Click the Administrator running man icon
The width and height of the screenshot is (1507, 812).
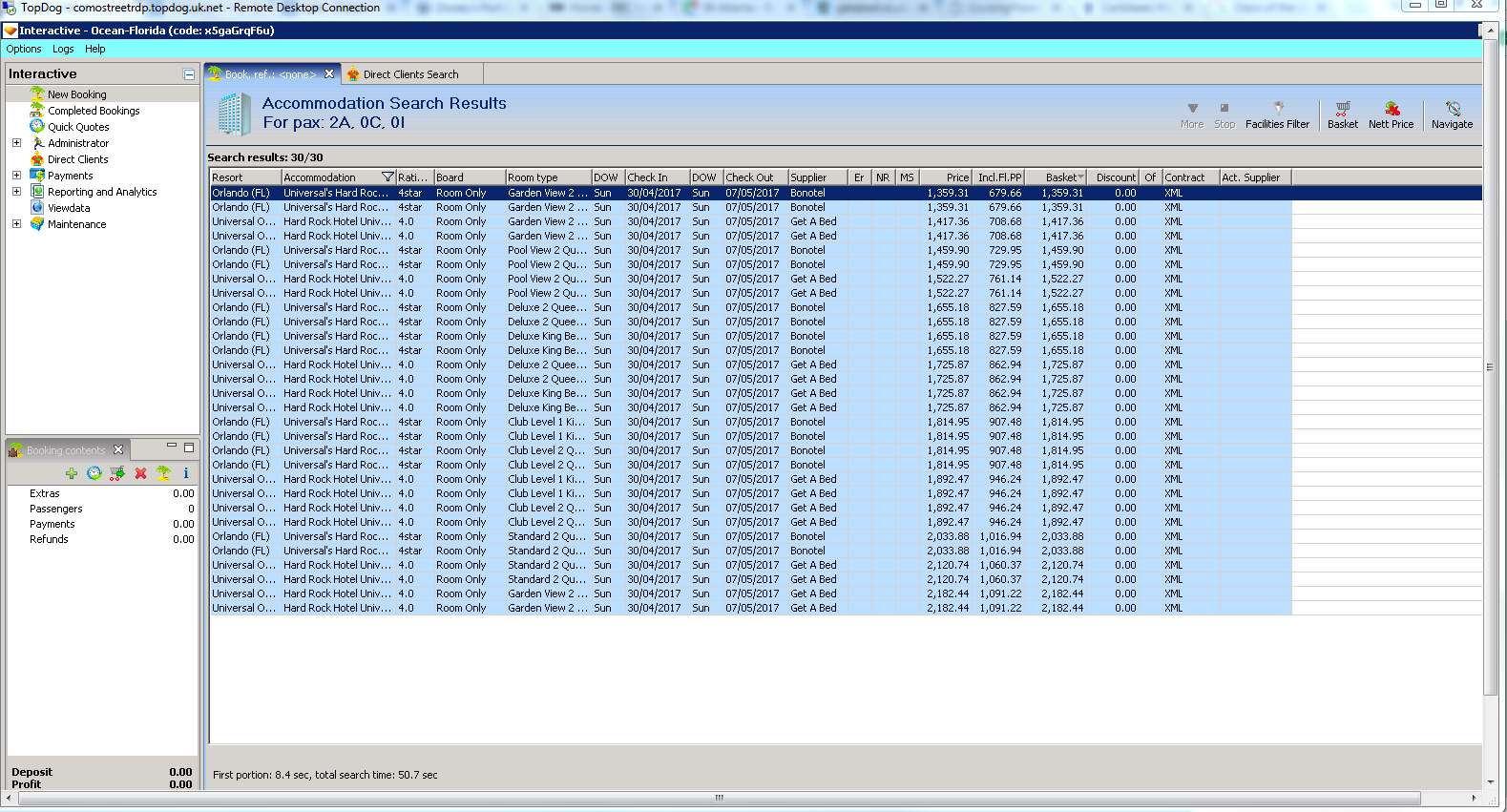click(37, 142)
